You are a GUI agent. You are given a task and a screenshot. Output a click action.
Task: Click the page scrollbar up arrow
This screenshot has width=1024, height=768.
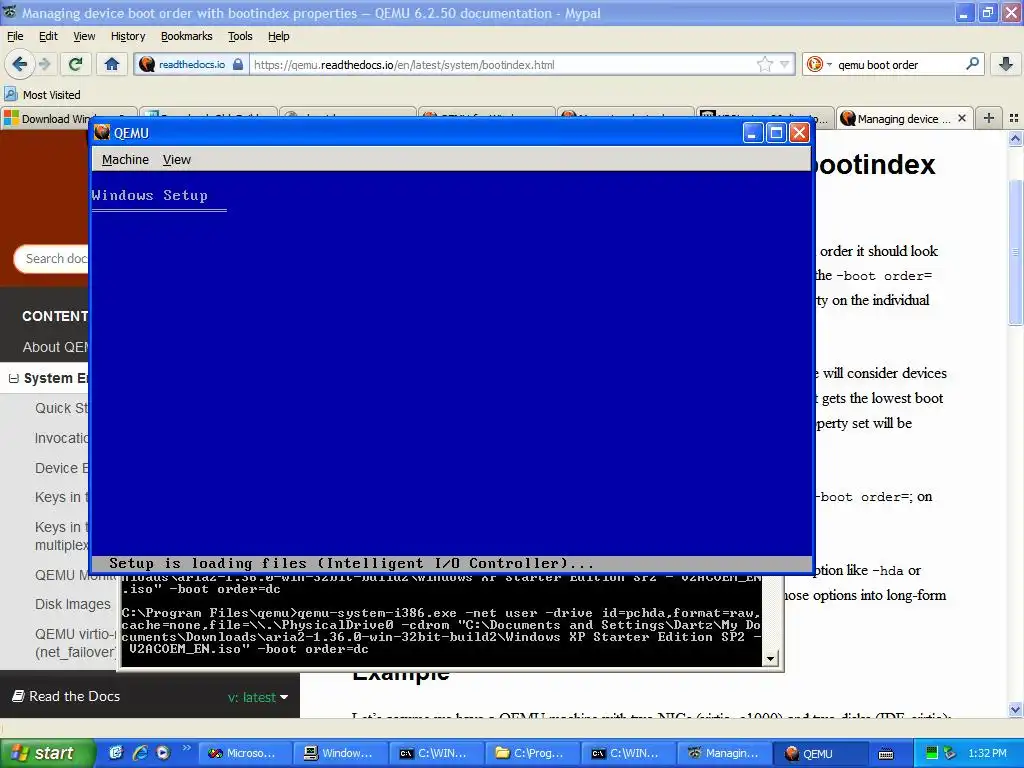1015,138
